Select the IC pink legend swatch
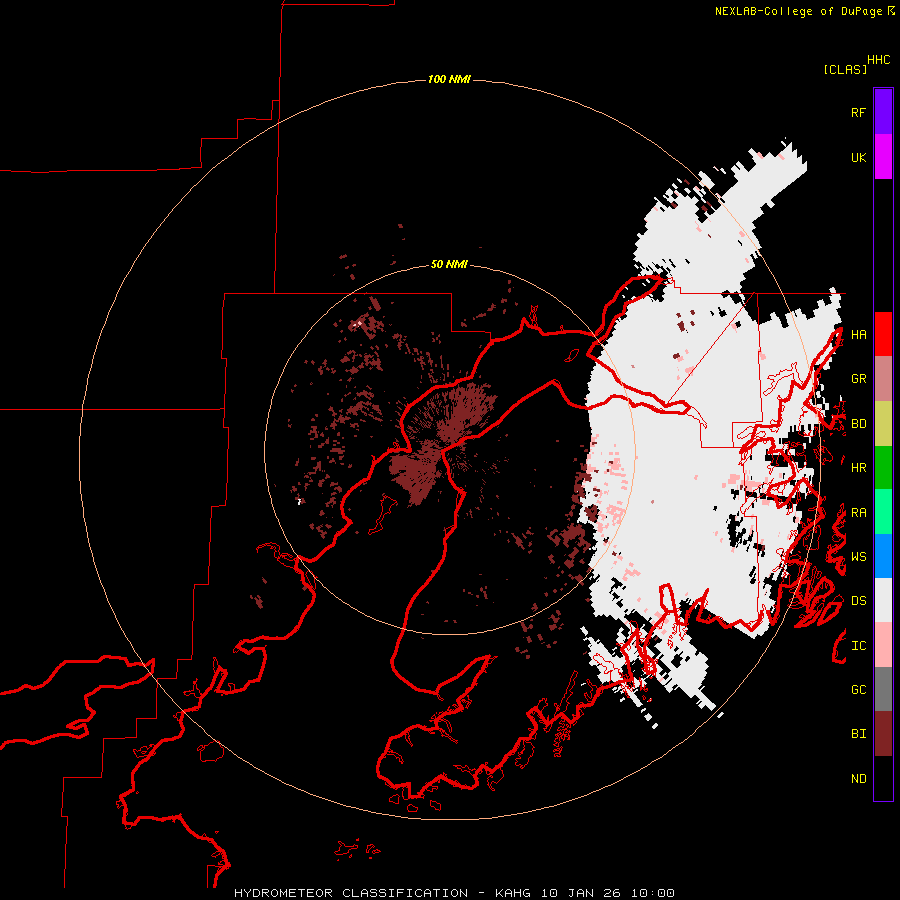This screenshot has width=900, height=900. [x=883, y=645]
